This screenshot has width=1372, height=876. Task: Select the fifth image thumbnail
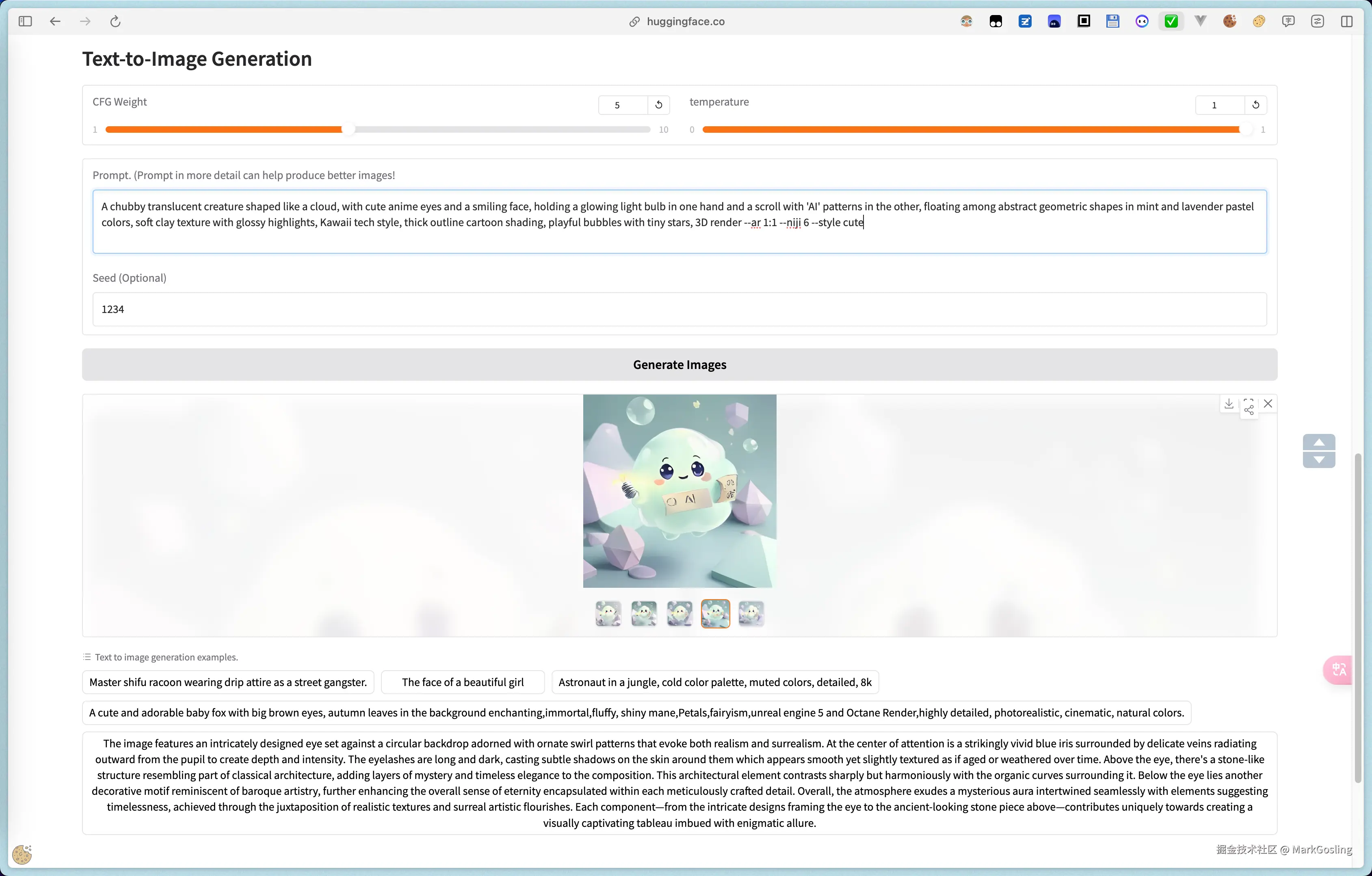pos(751,613)
